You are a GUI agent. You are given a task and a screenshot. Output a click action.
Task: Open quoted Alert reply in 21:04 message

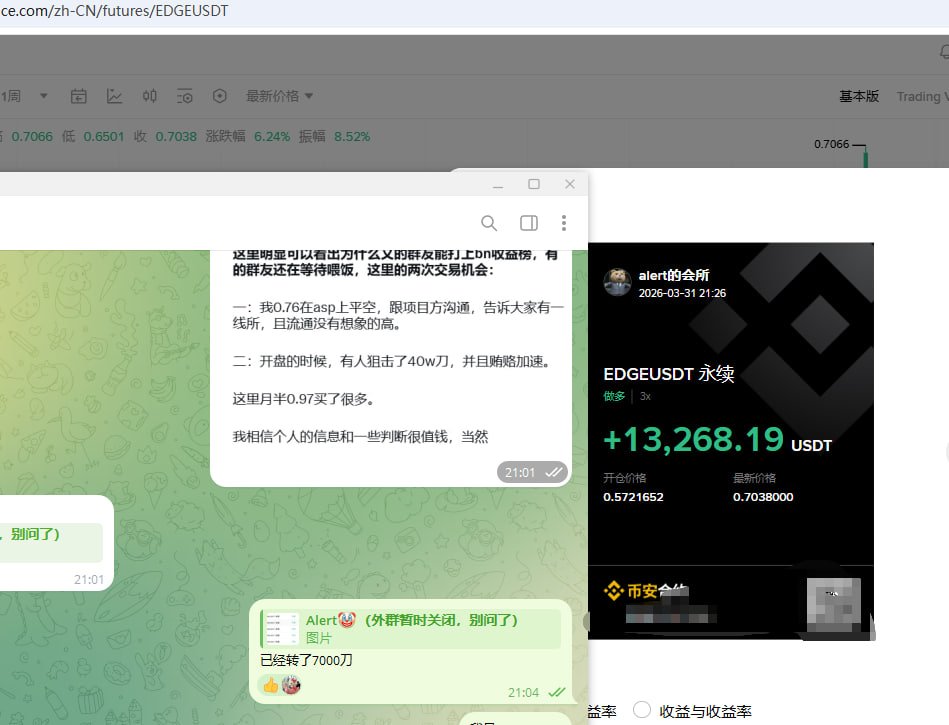tap(412, 629)
